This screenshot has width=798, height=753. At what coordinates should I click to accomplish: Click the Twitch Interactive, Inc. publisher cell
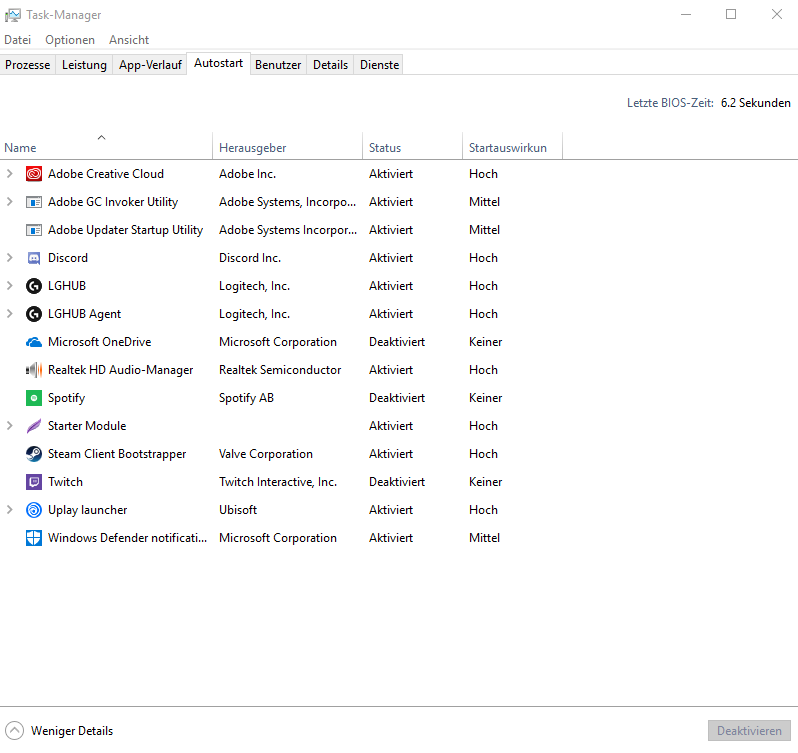pyautogui.click(x=278, y=482)
